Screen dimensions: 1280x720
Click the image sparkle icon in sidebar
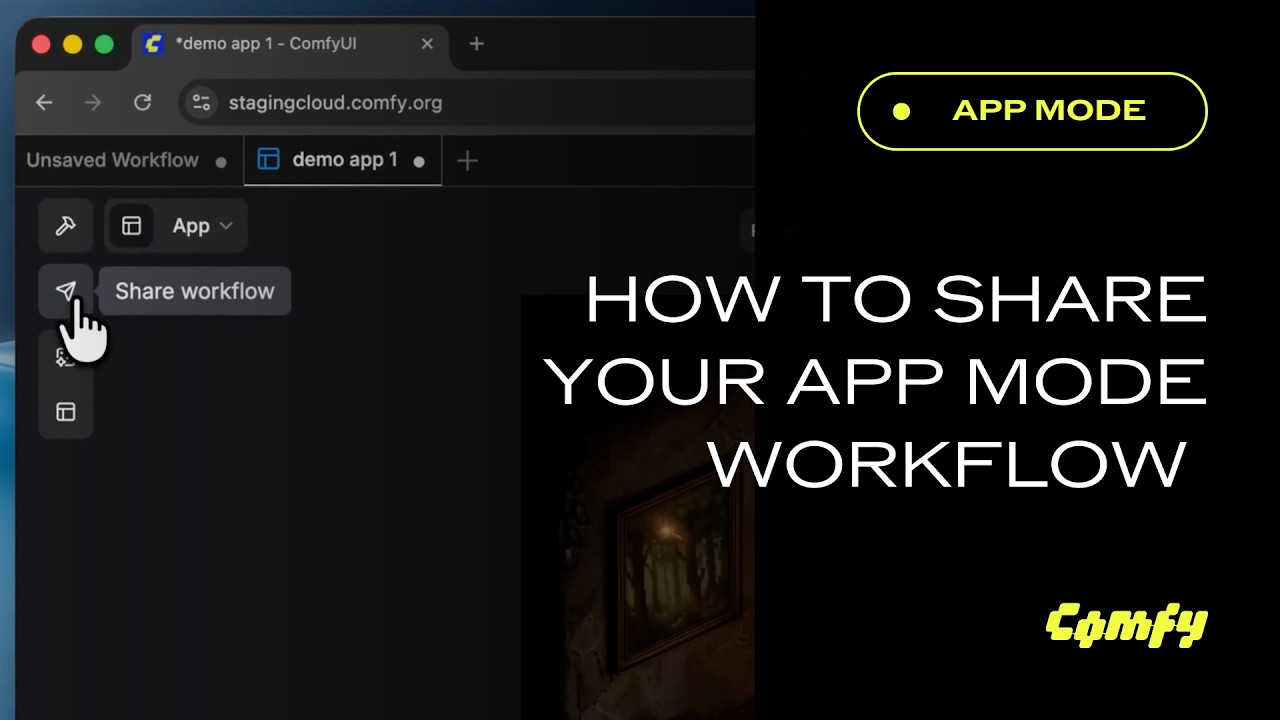click(x=66, y=357)
